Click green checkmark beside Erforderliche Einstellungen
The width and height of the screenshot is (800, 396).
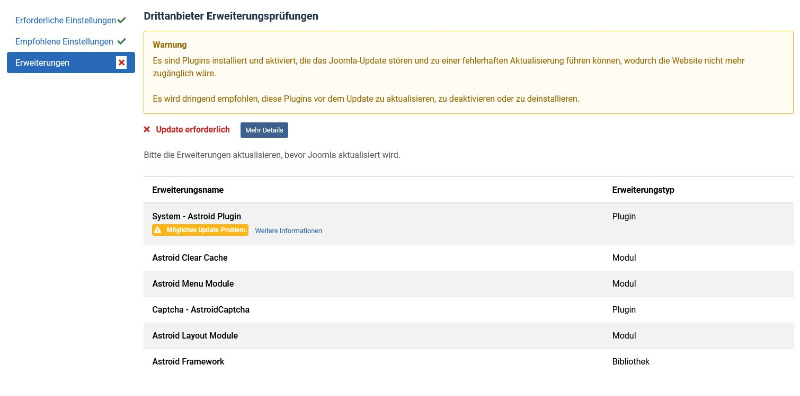[121, 20]
